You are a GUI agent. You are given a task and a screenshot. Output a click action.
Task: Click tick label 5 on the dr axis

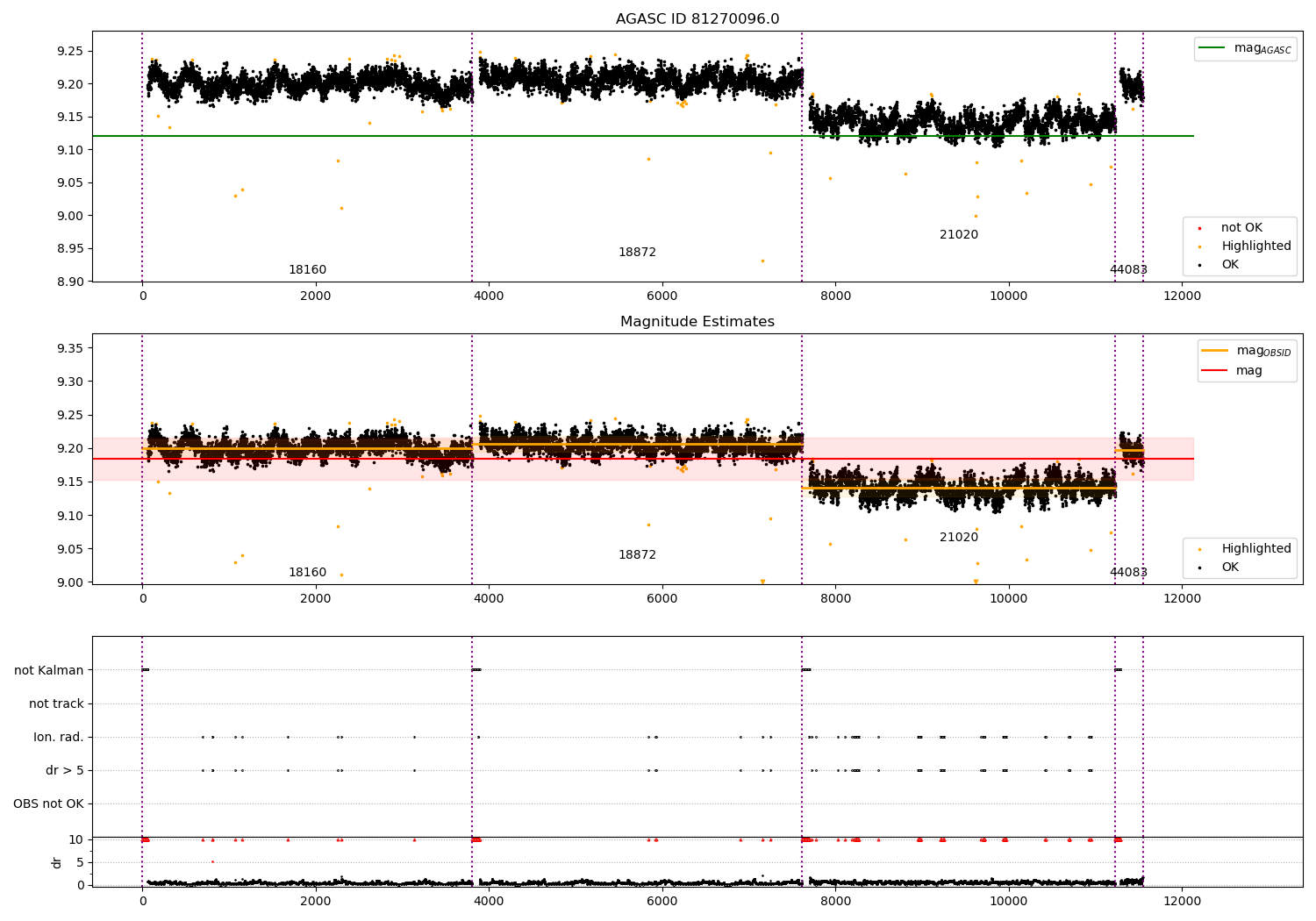tap(80, 863)
